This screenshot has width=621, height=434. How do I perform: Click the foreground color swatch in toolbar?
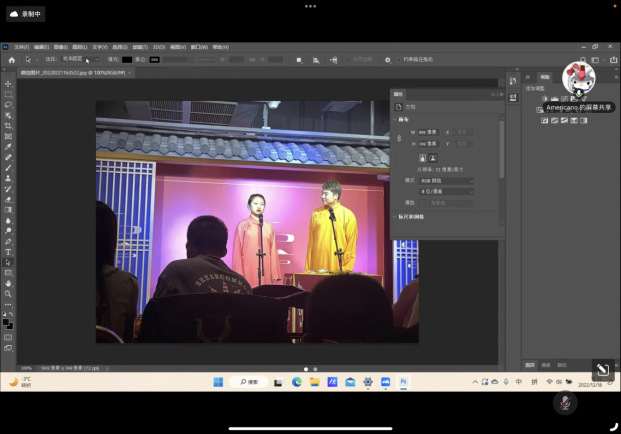click(x=7, y=322)
